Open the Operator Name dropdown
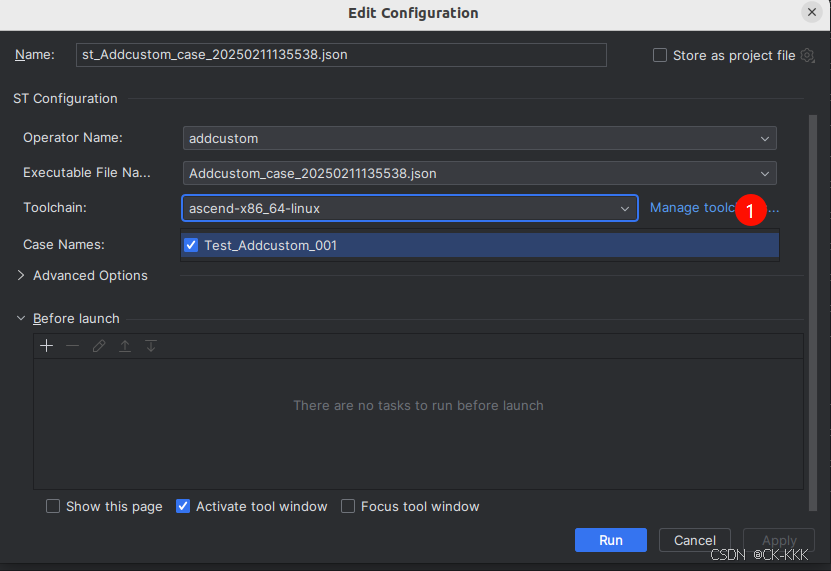The image size is (831, 571). click(x=765, y=139)
